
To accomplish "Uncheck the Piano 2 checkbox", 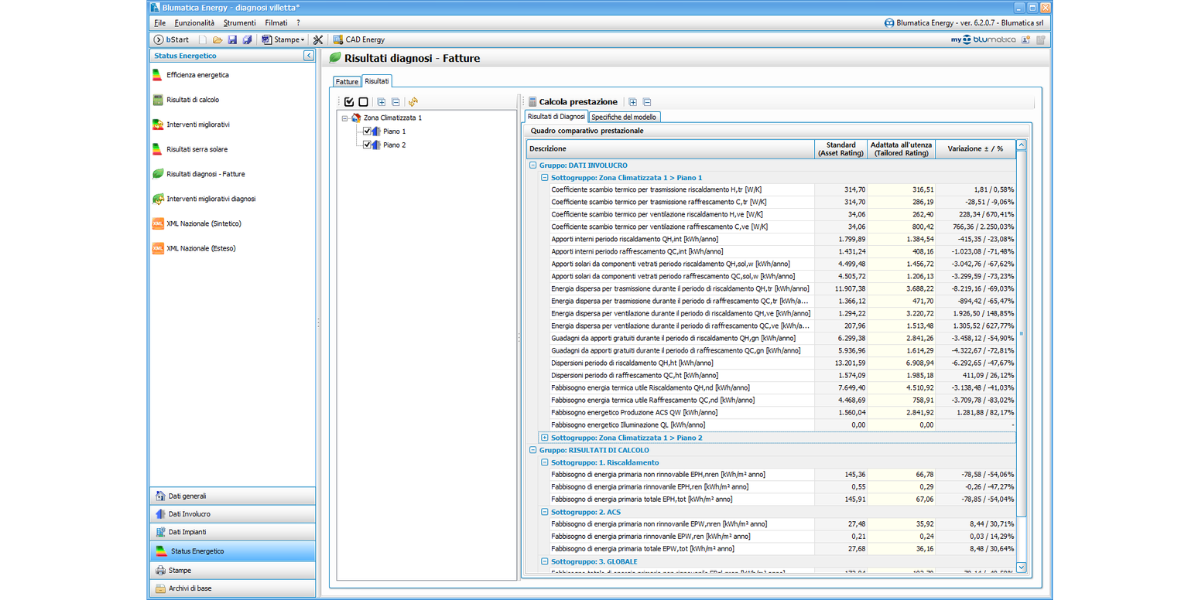I will [x=367, y=145].
